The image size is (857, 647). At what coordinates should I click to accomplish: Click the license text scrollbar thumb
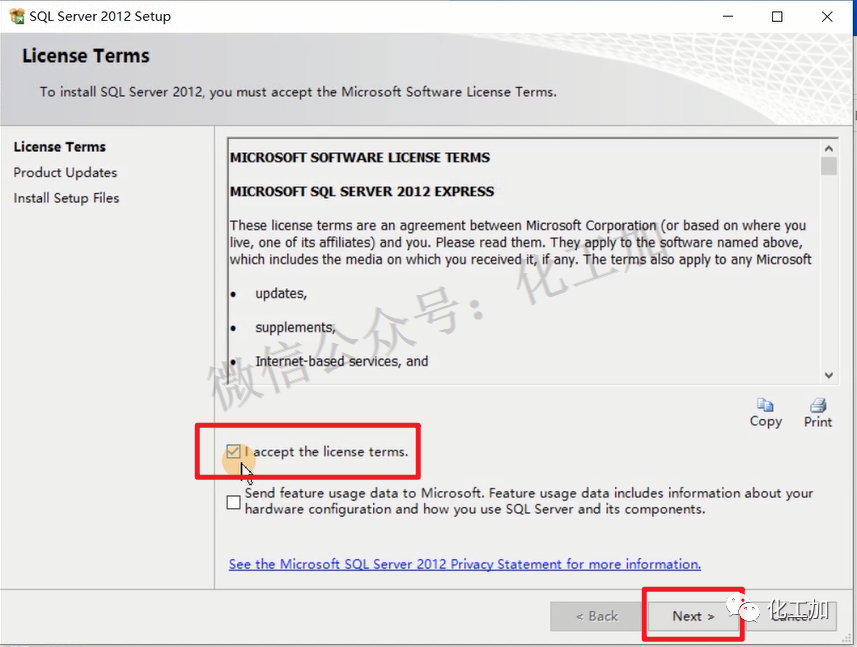coord(829,166)
